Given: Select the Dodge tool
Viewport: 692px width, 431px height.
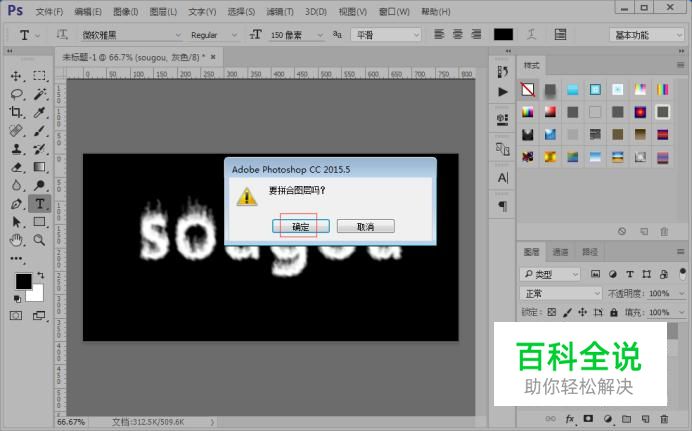Looking at the screenshot, I should tap(39, 185).
